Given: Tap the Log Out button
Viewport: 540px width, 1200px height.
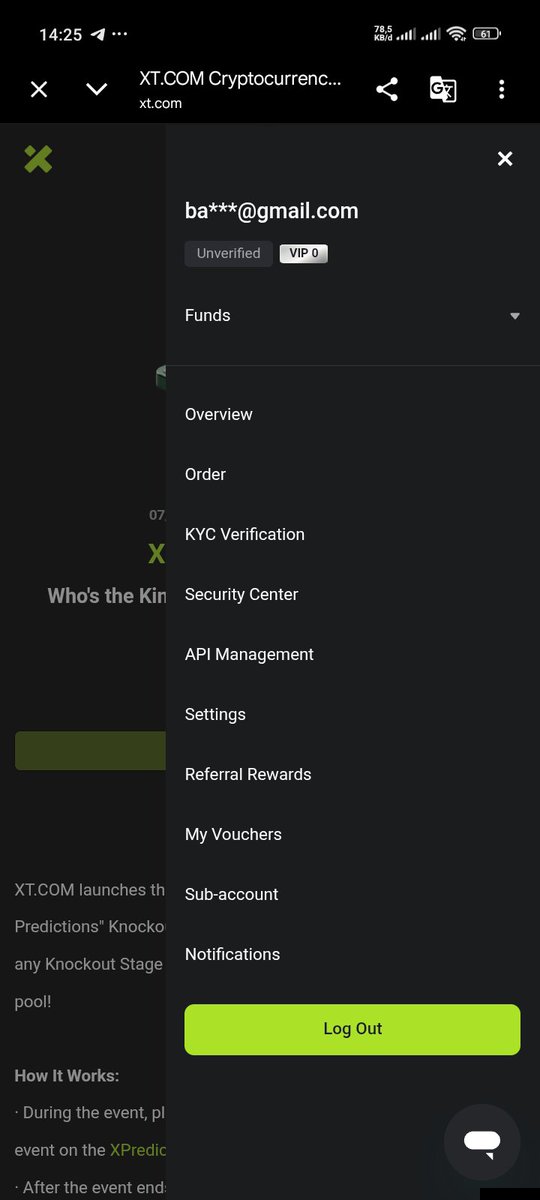Looking at the screenshot, I should 353,1029.
